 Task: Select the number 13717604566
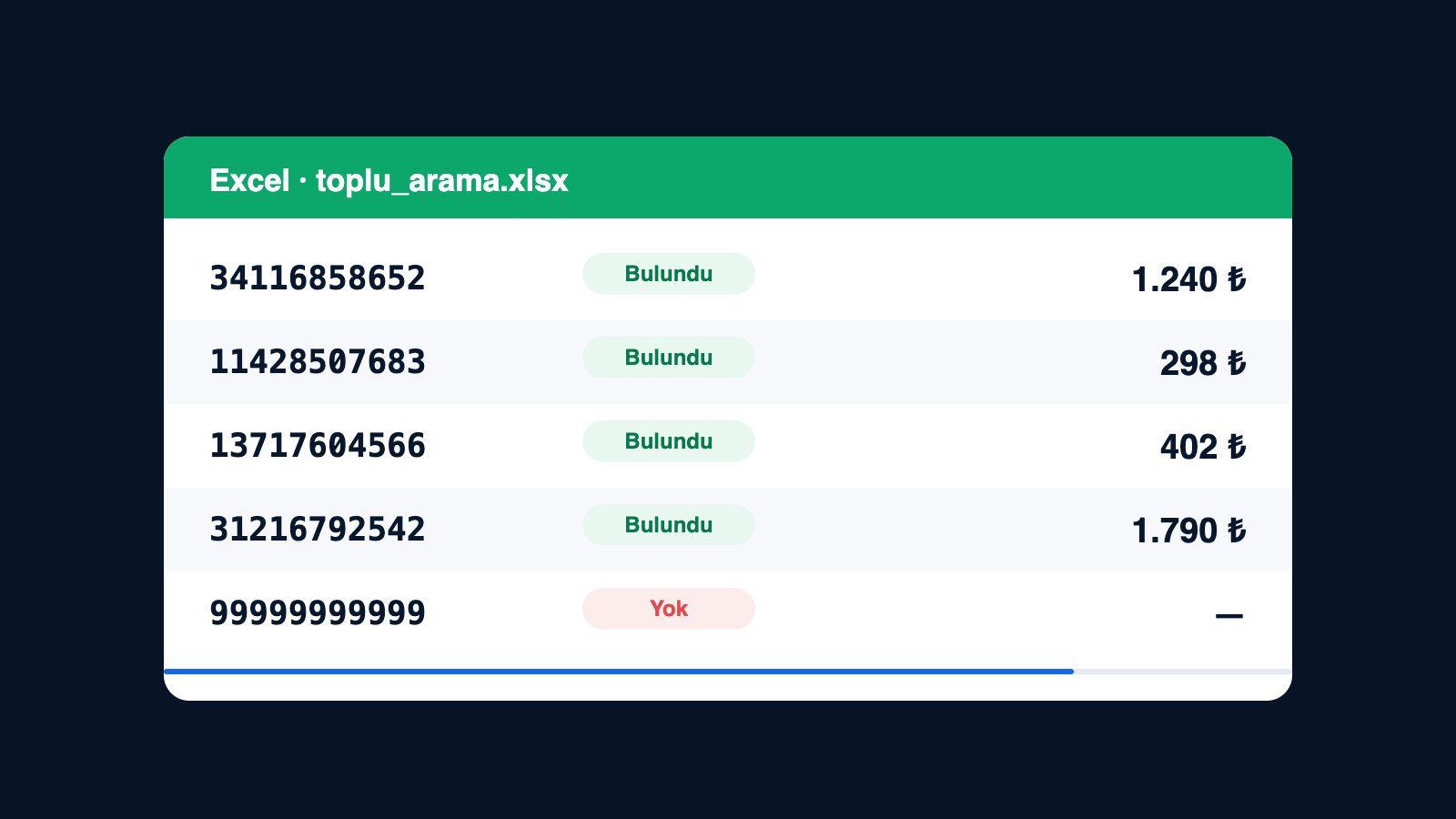coord(318,445)
